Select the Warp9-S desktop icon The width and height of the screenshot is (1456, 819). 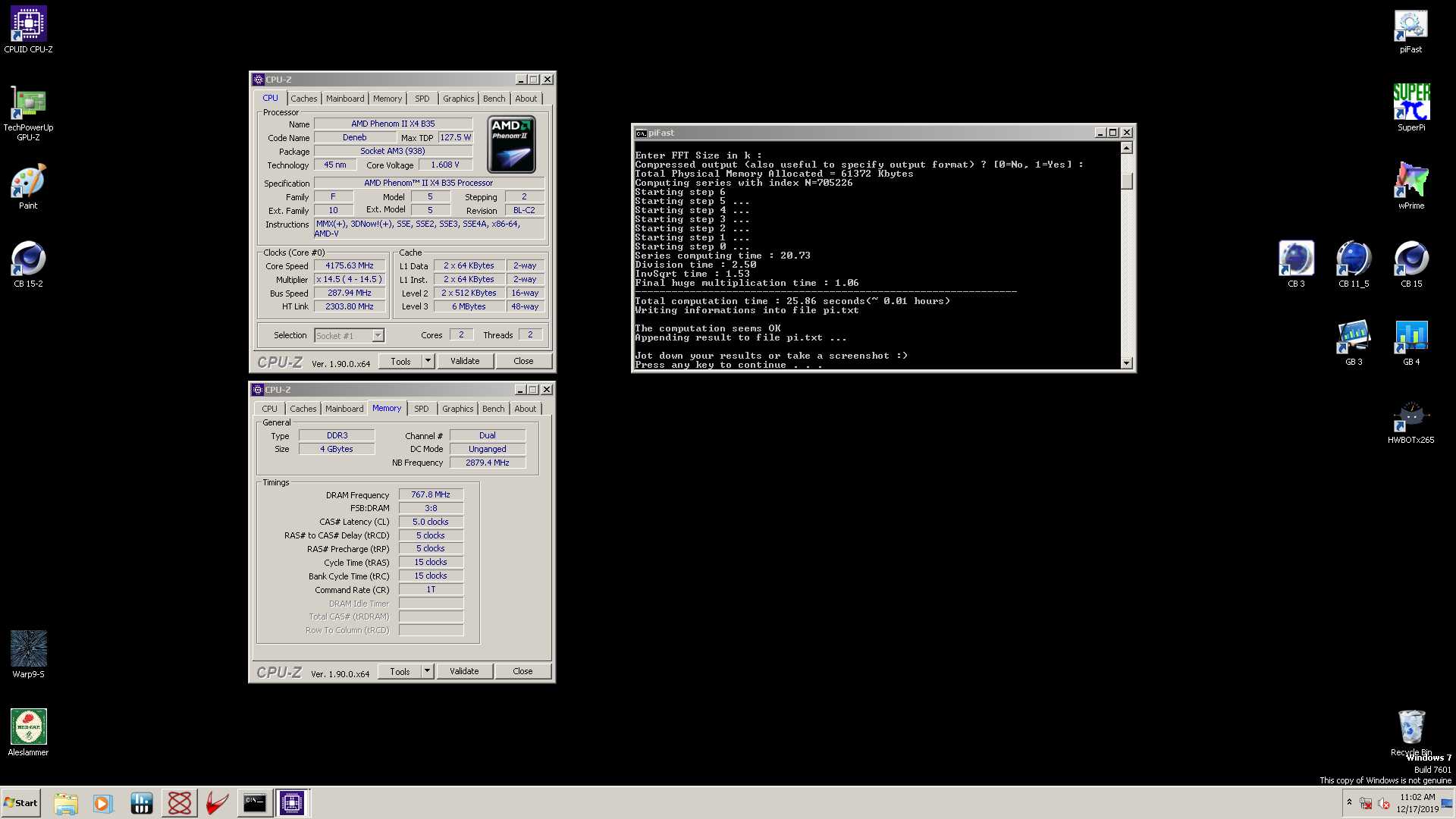click(28, 654)
